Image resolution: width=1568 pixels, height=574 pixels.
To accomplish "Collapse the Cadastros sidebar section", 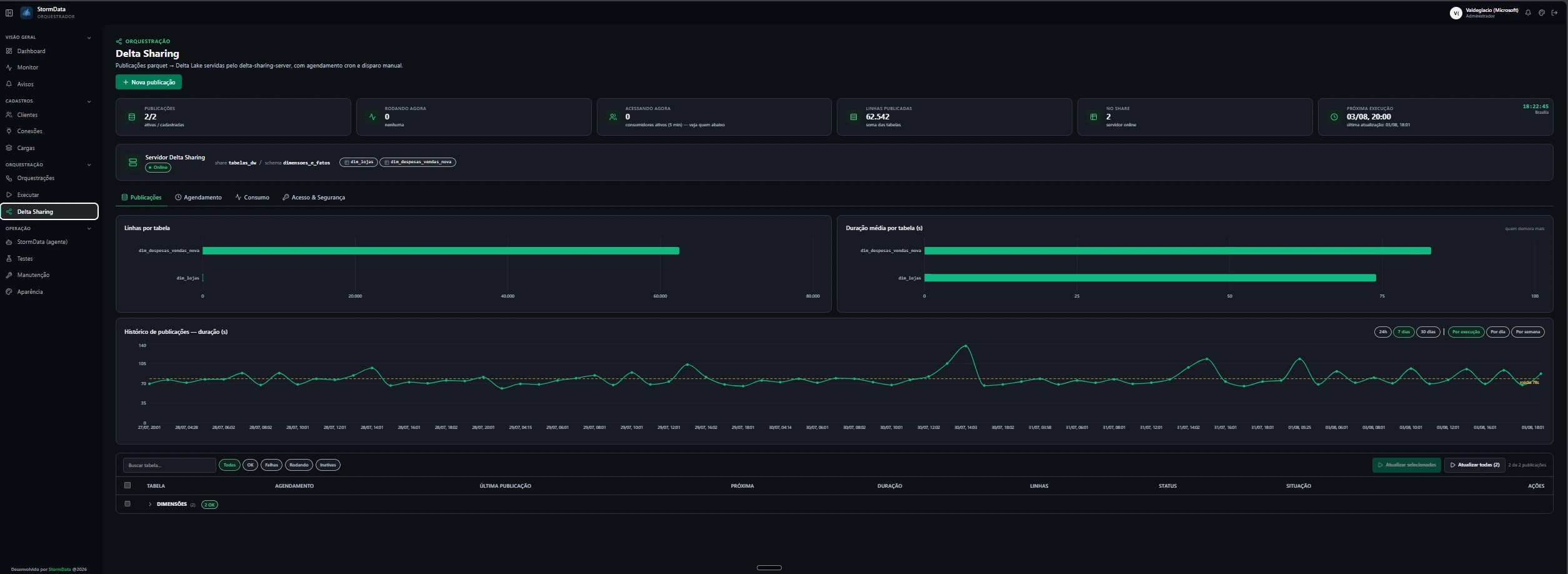I will click(89, 101).
